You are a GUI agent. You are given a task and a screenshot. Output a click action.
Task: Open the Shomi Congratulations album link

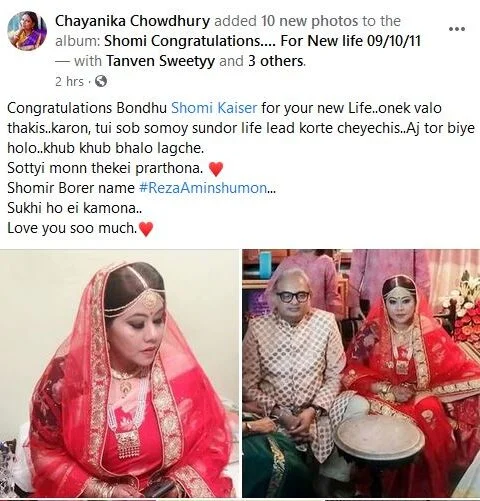[x=263, y=41]
